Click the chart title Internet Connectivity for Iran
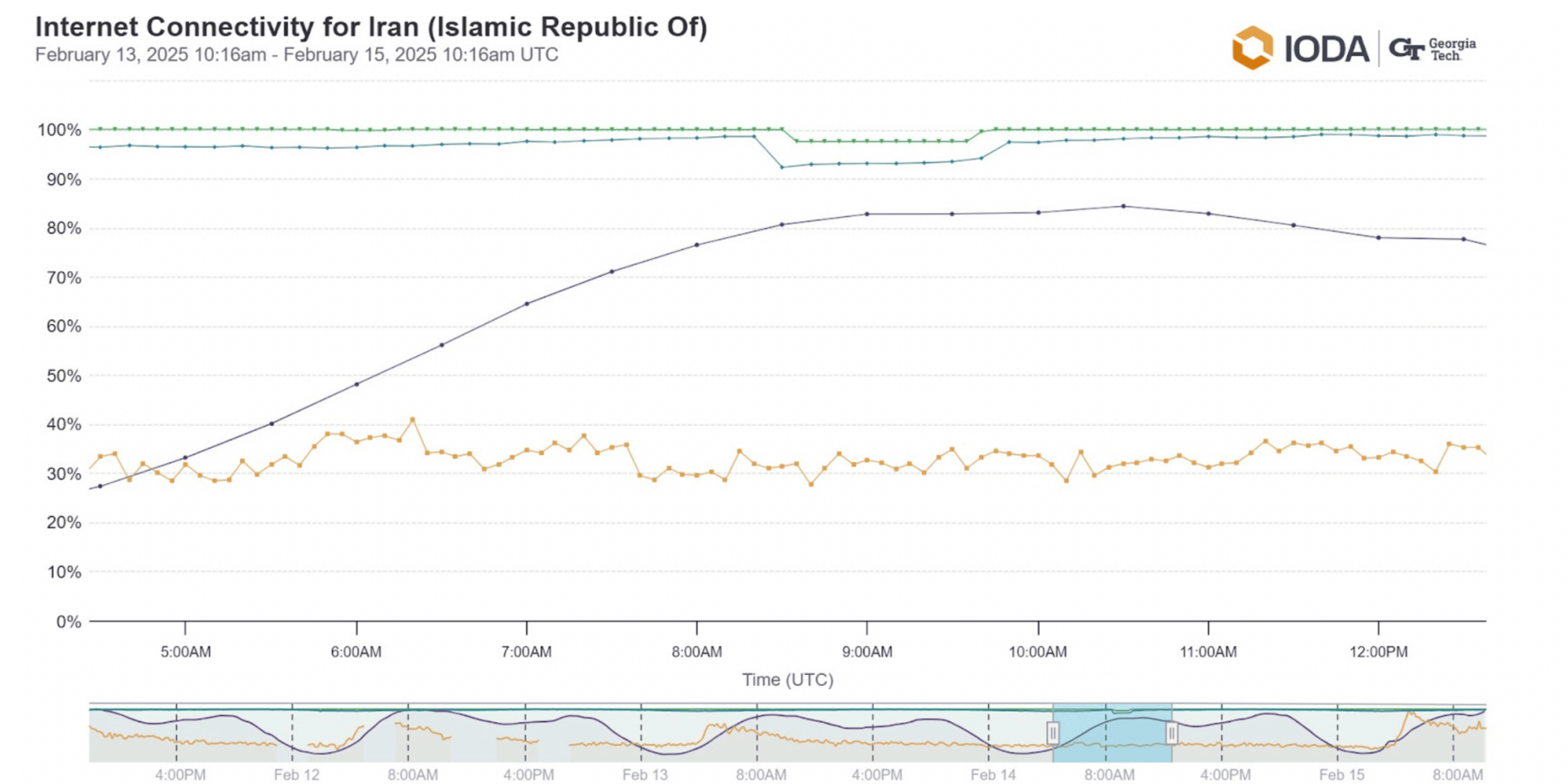This screenshot has width=1568, height=784. pyautogui.click(x=371, y=27)
